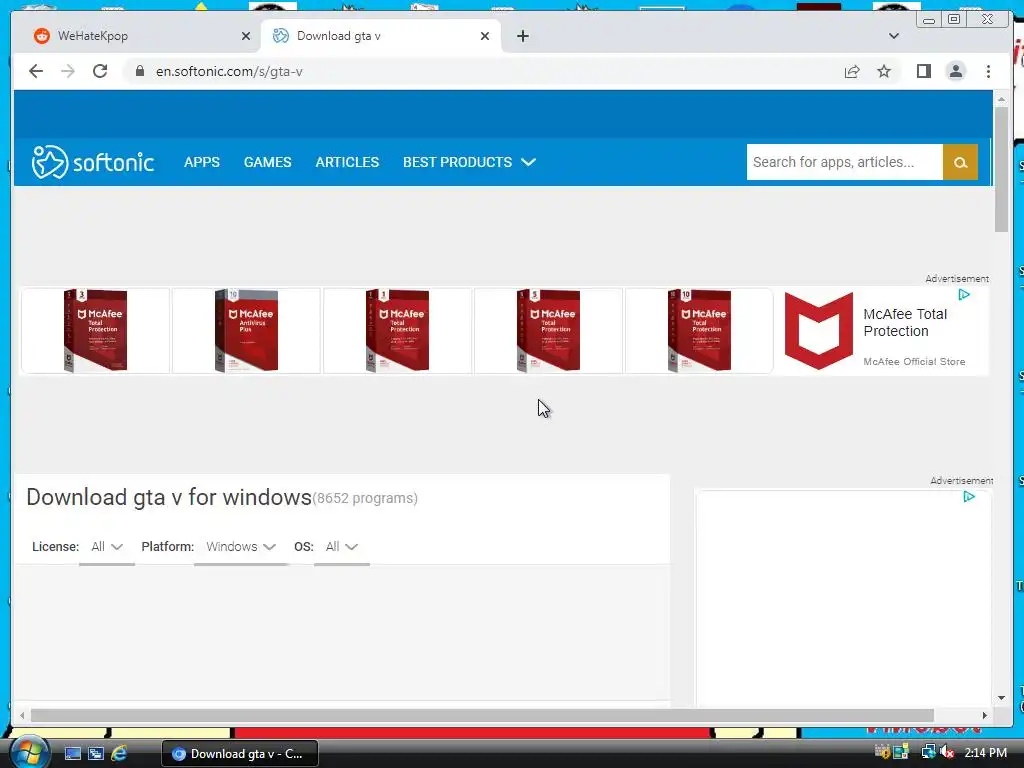Click the 2:14 PM taskbar clock
The image size is (1024, 768).
(985, 753)
